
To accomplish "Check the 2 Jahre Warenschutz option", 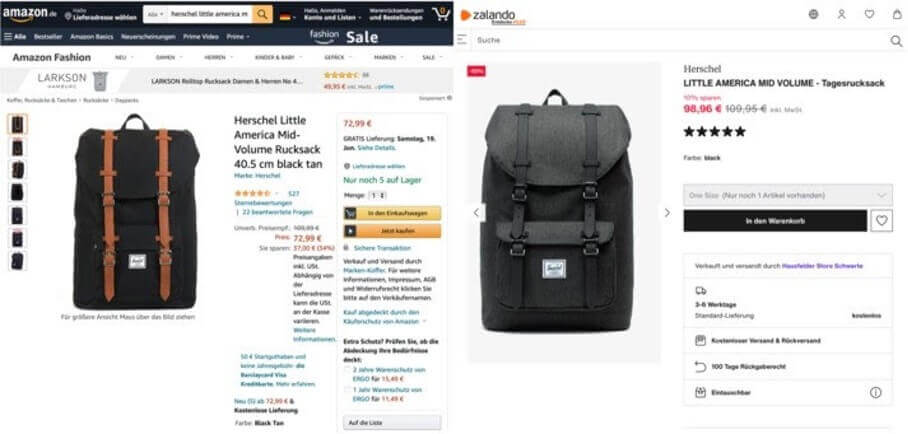I will (x=347, y=370).
